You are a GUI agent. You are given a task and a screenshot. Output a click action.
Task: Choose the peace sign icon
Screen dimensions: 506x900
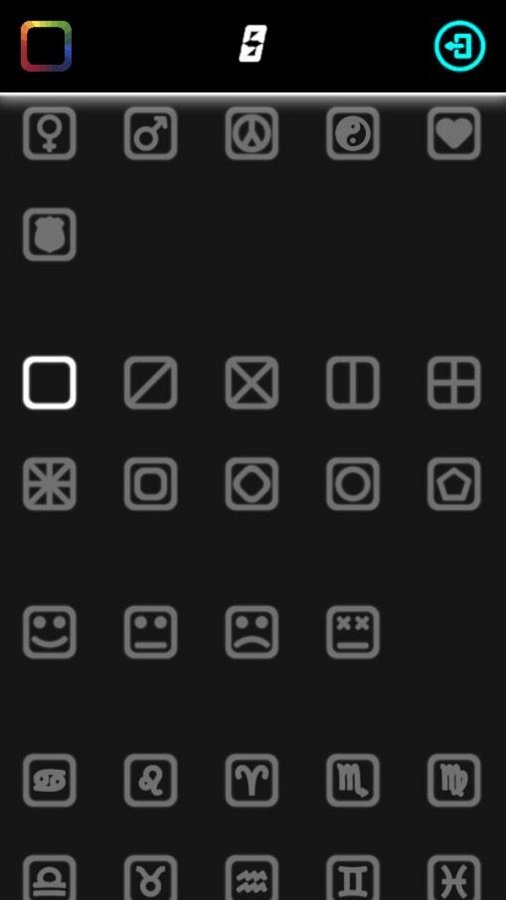click(252, 133)
